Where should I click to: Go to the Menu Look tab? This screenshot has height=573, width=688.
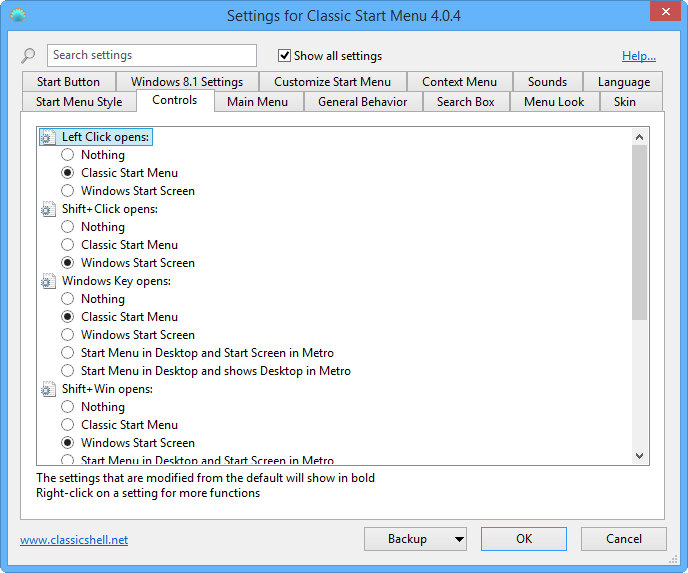point(554,102)
